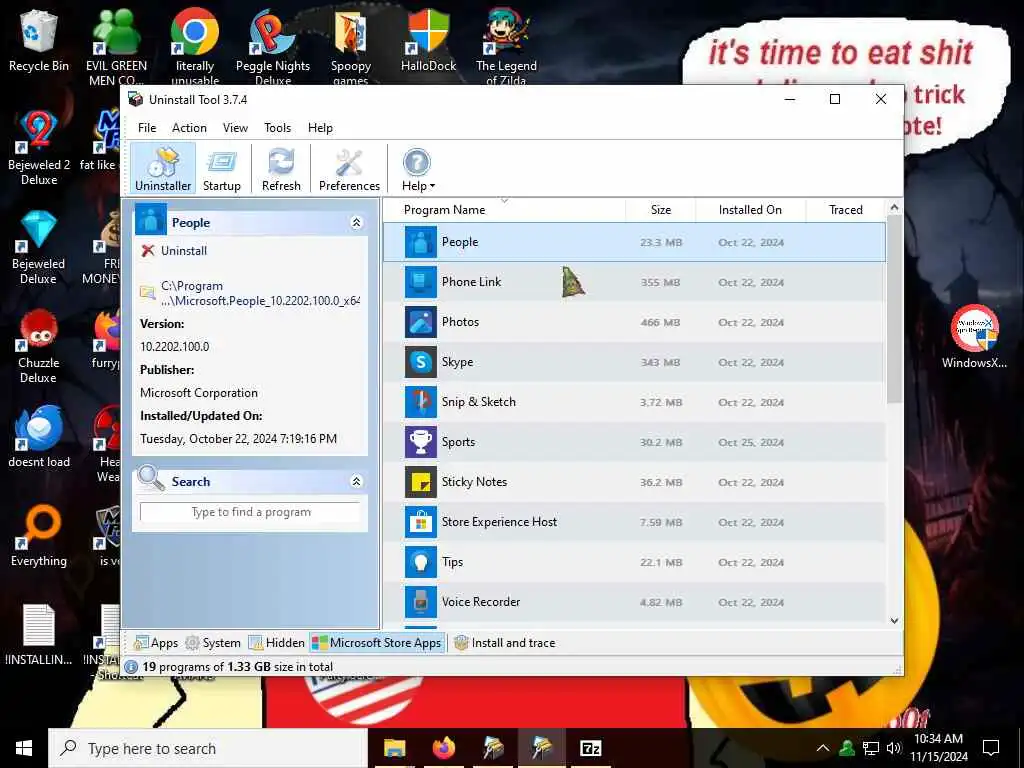Image resolution: width=1024 pixels, height=768 pixels.
Task: Click 'Oct 25, 2024' date of Sports
Action: pos(750,442)
